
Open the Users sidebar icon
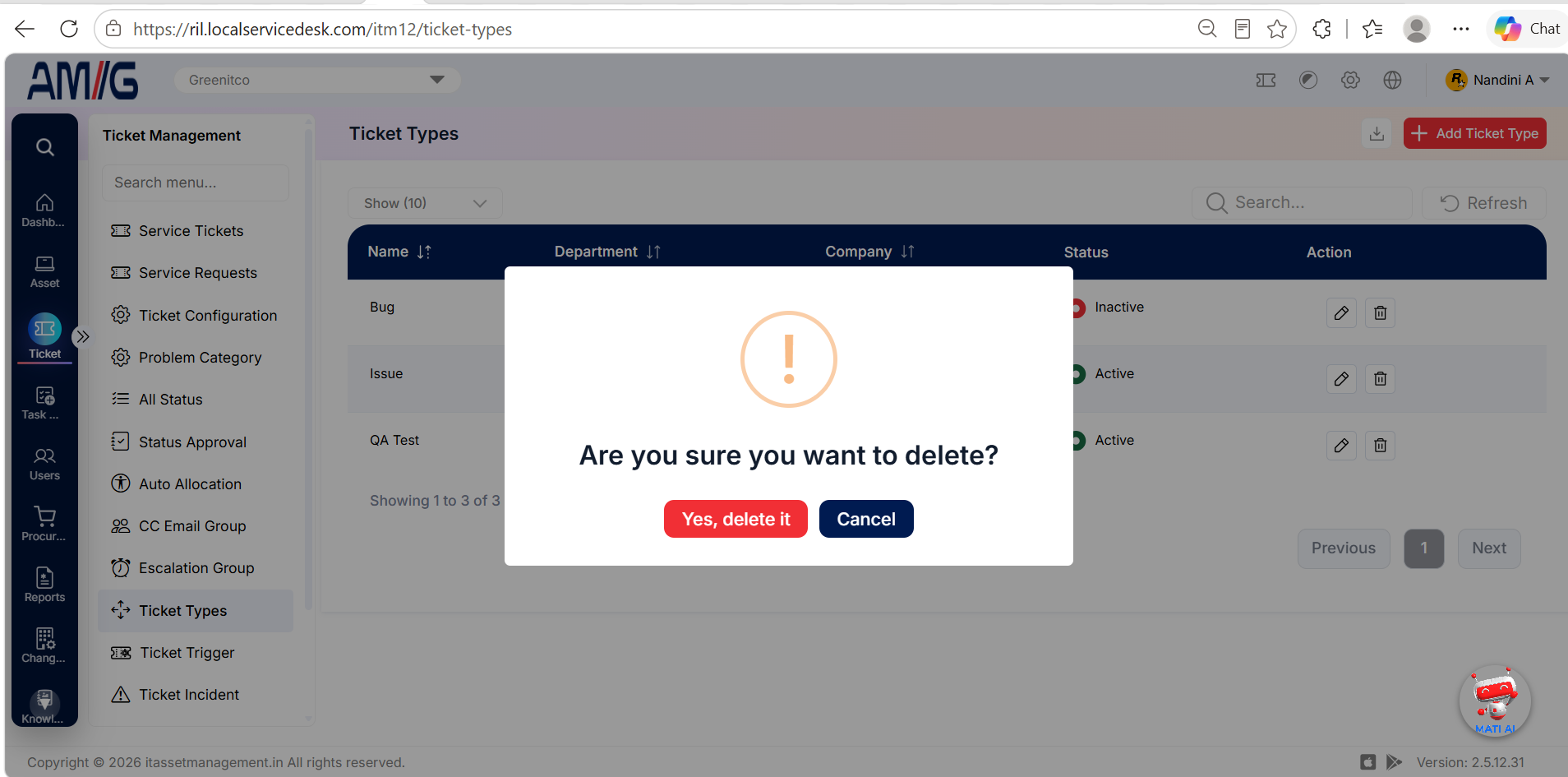tap(44, 464)
